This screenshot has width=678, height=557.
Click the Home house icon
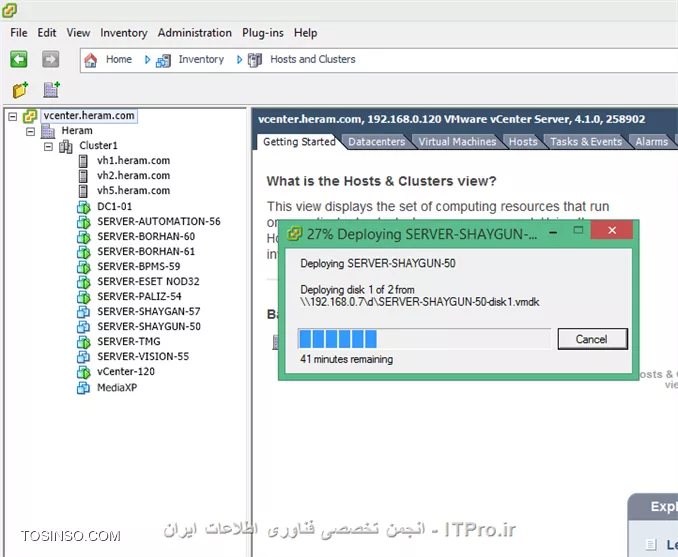pos(90,60)
